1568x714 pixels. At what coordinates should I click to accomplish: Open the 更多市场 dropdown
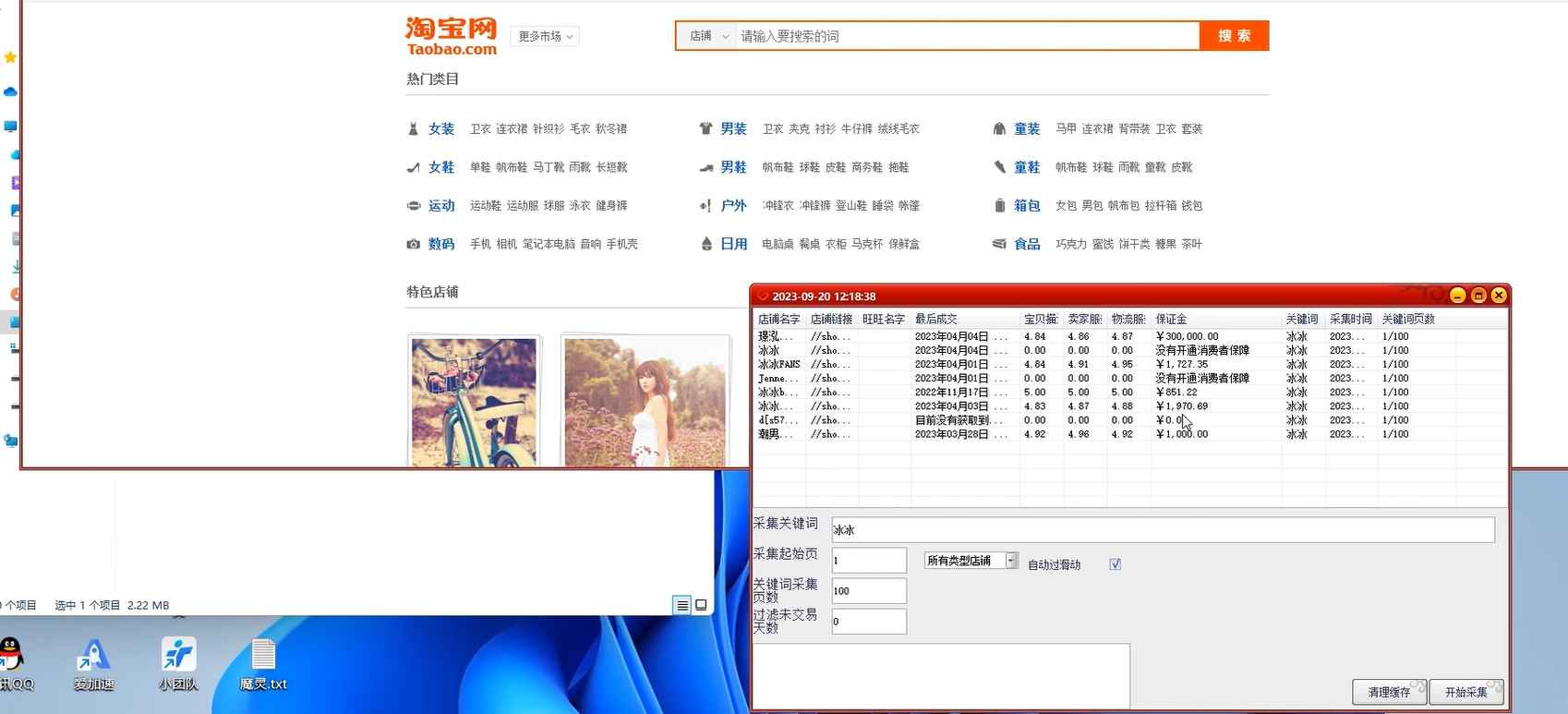[x=545, y=36]
